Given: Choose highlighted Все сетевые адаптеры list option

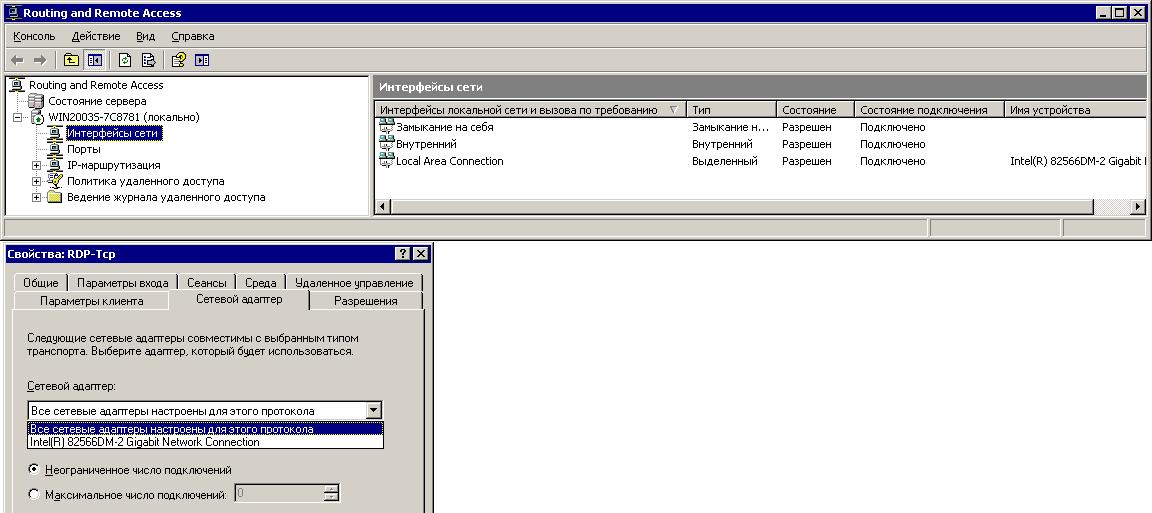Looking at the screenshot, I should pyautogui.click(x=206, y=429).
